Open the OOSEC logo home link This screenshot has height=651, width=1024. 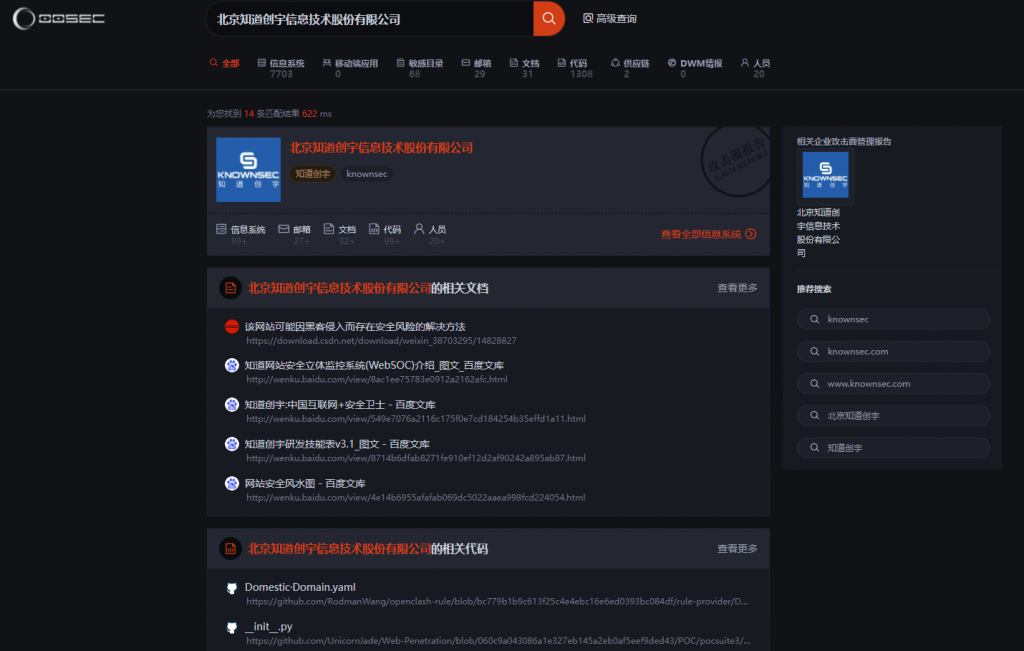coord(59,18)
